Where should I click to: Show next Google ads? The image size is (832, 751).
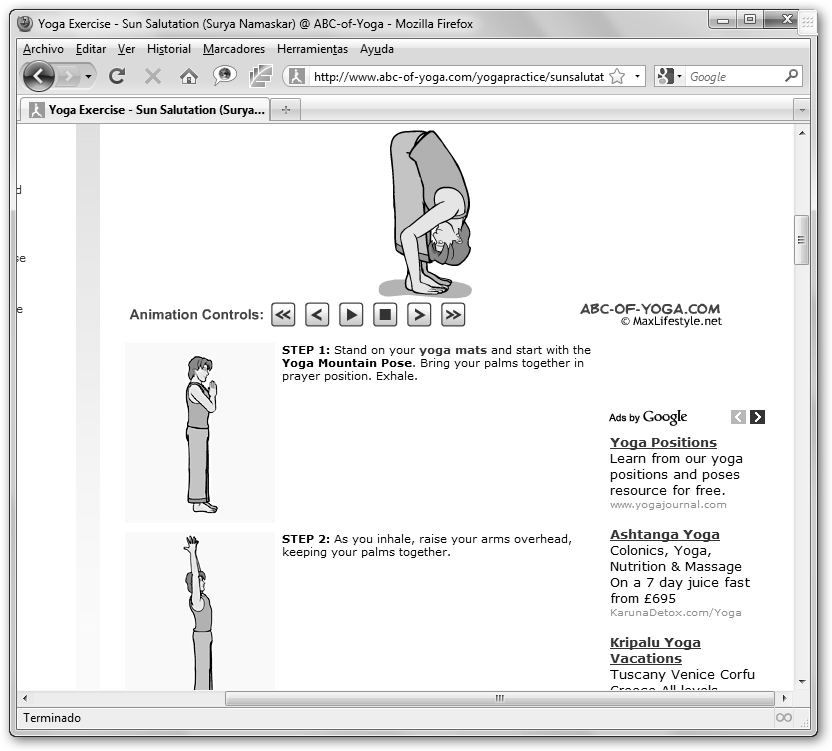point(757,417)
